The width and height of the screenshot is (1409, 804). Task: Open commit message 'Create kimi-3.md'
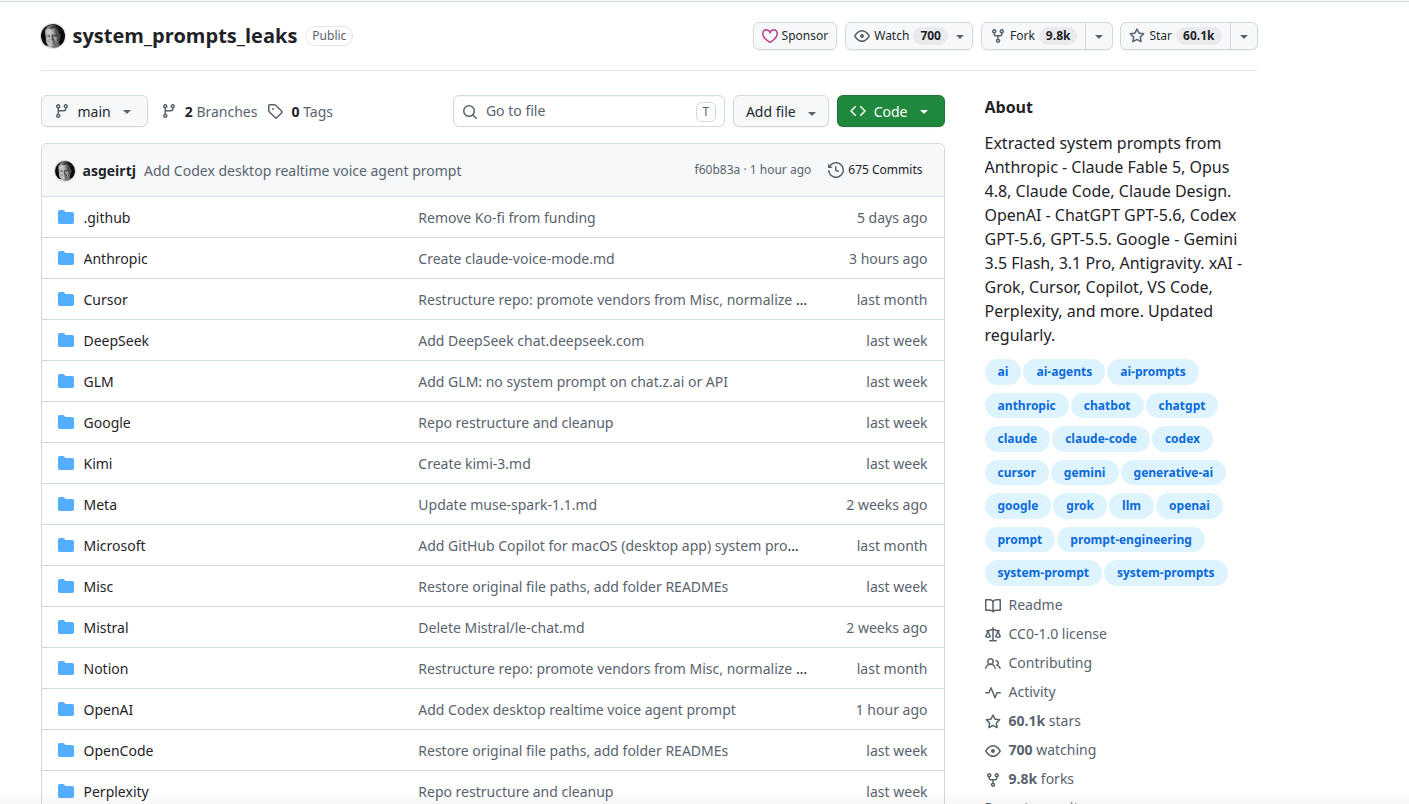pos(474,464)
